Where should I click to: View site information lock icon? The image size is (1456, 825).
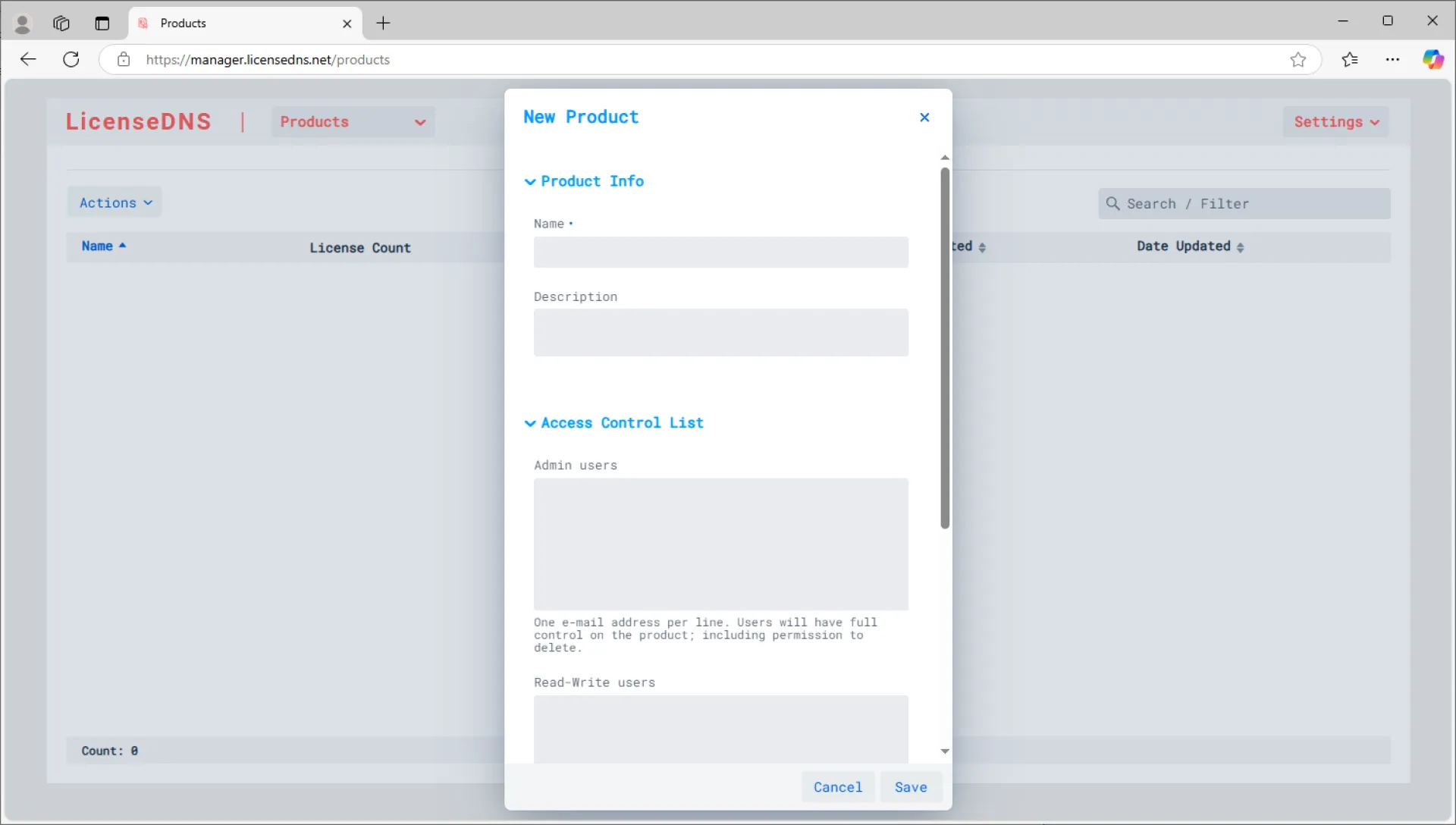tap(124, 60)
